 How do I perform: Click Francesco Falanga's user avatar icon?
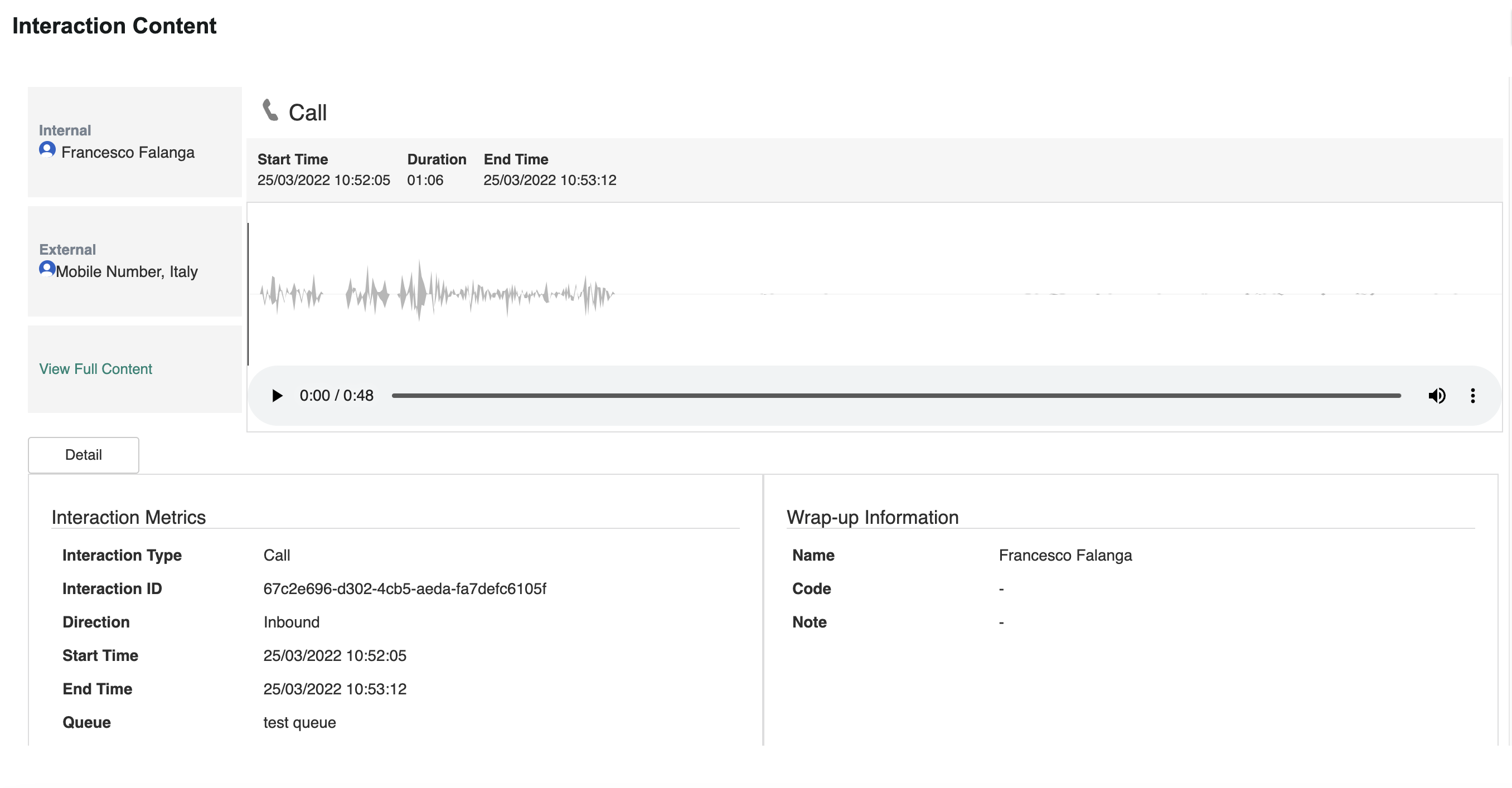tap(47, 149)
